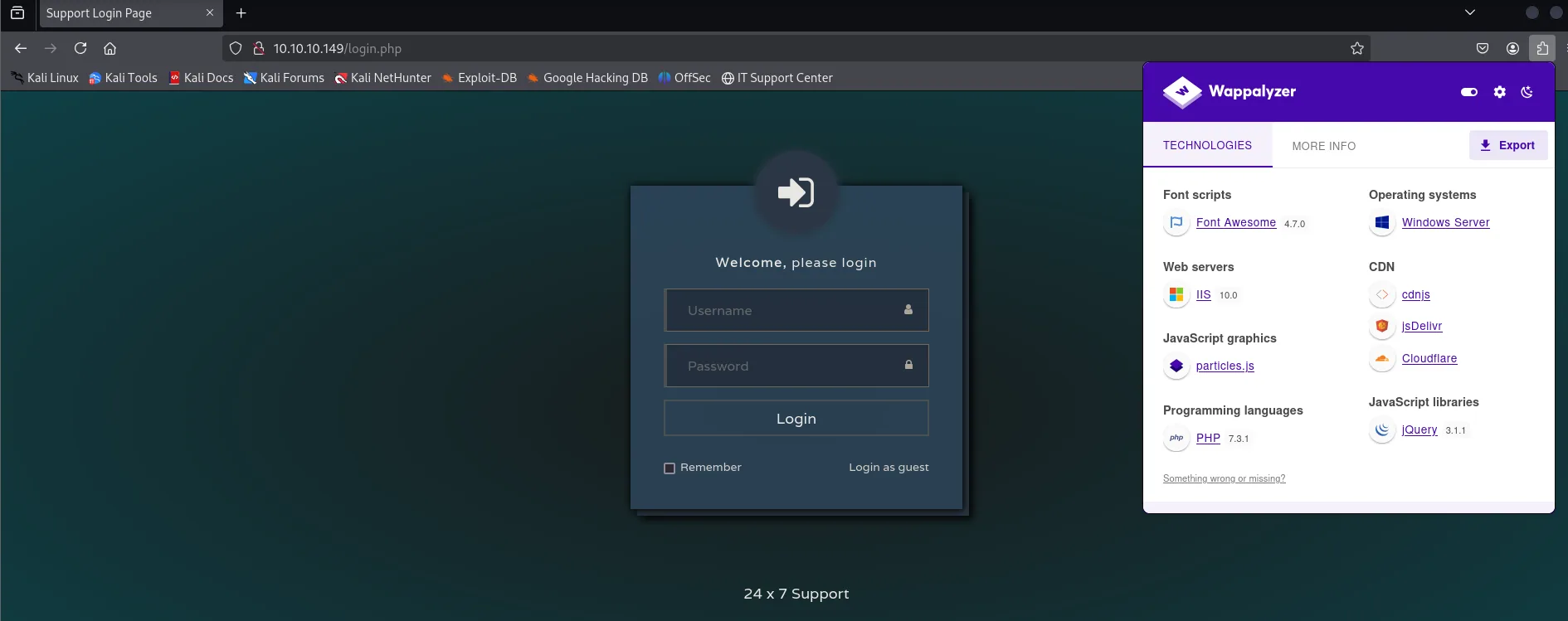Screen dimensions: 1568x621
Task: Open the Kali Tools bookmark
Action: [123, 78]
